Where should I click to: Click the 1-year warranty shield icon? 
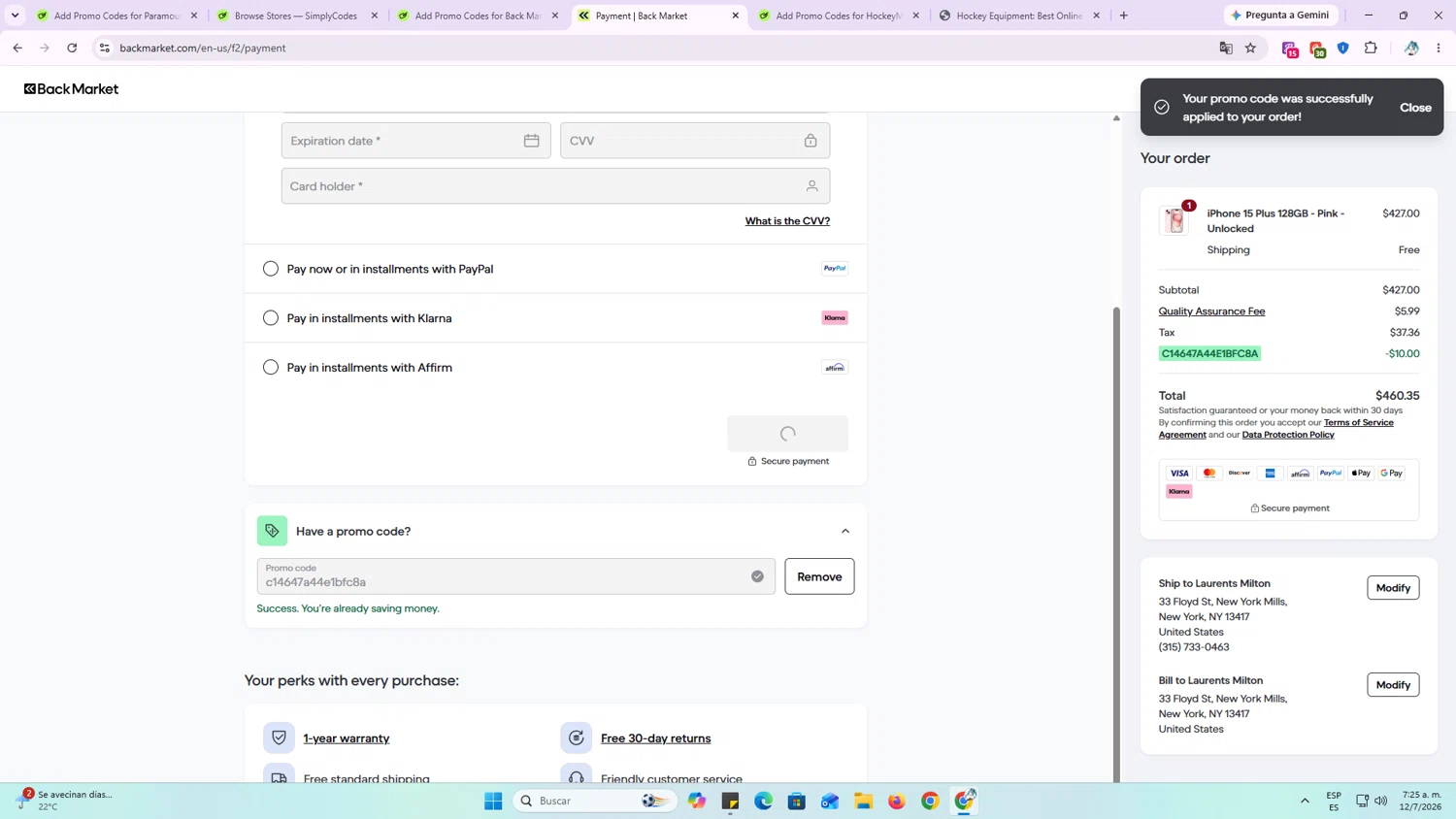click(279, 737)
